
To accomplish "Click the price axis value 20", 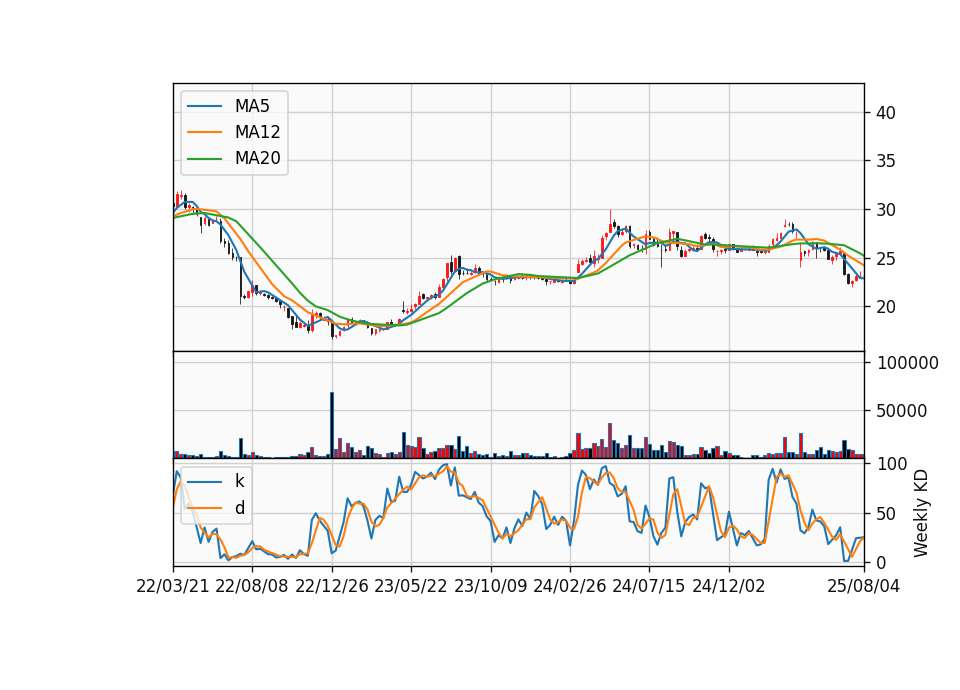I will [x=886, y=307].
